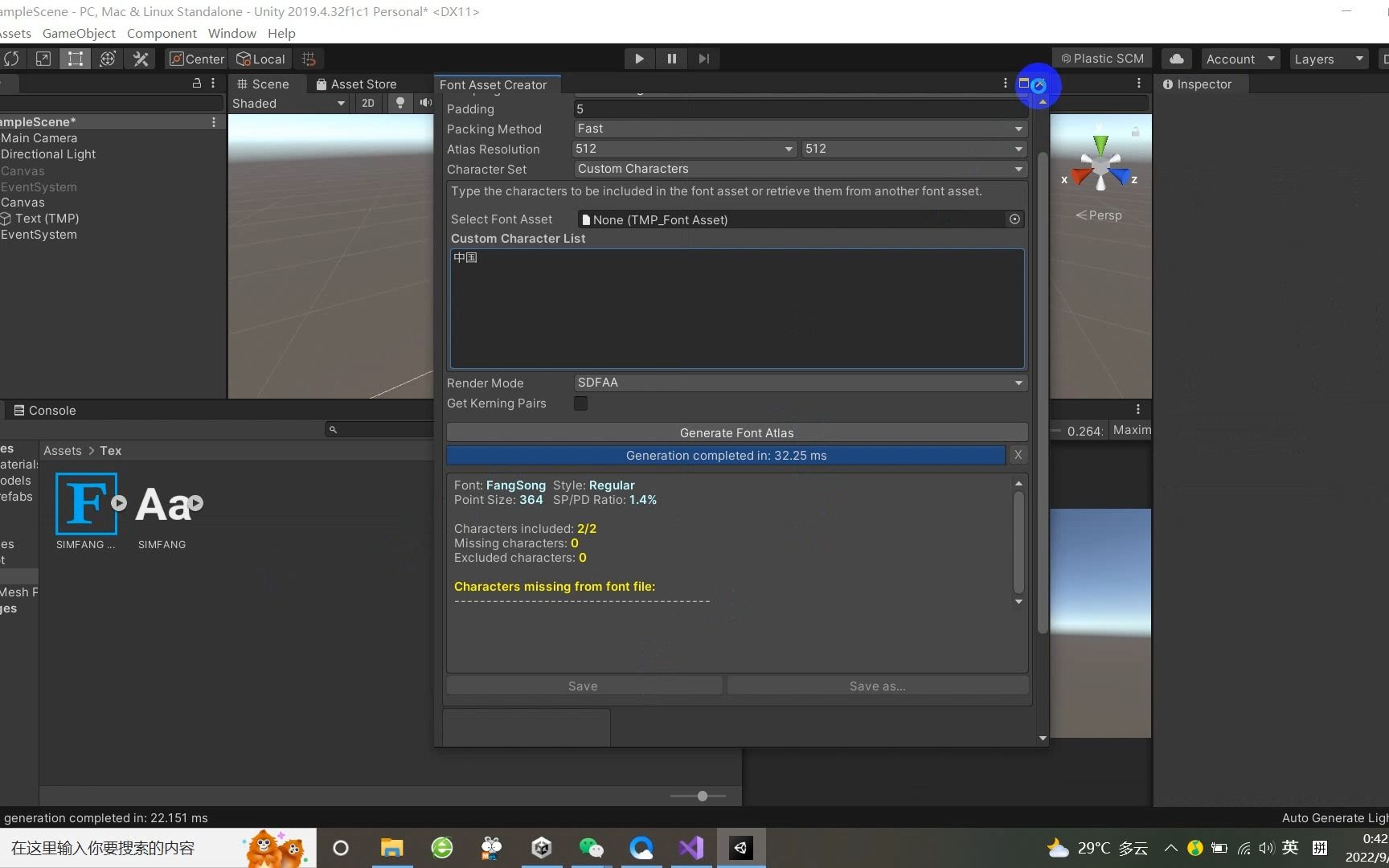Viewport: 1389px width, 868px height.
Task: Open the Packing Method dropdown
Action: click(799, 129)
